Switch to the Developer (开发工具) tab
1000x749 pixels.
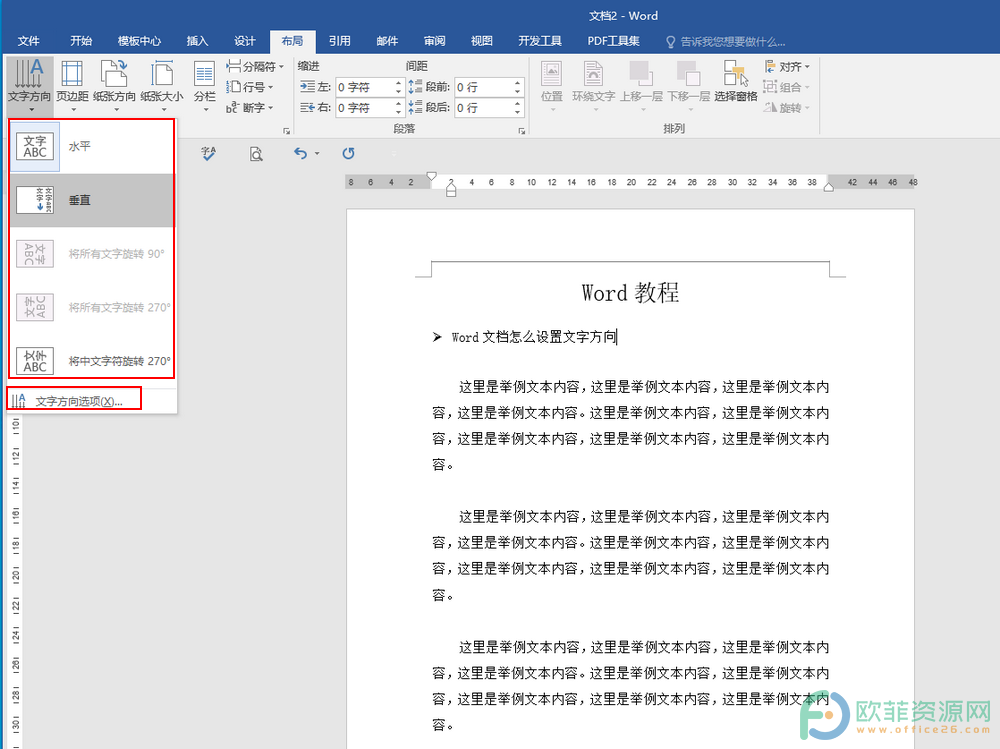coord(540,41)
